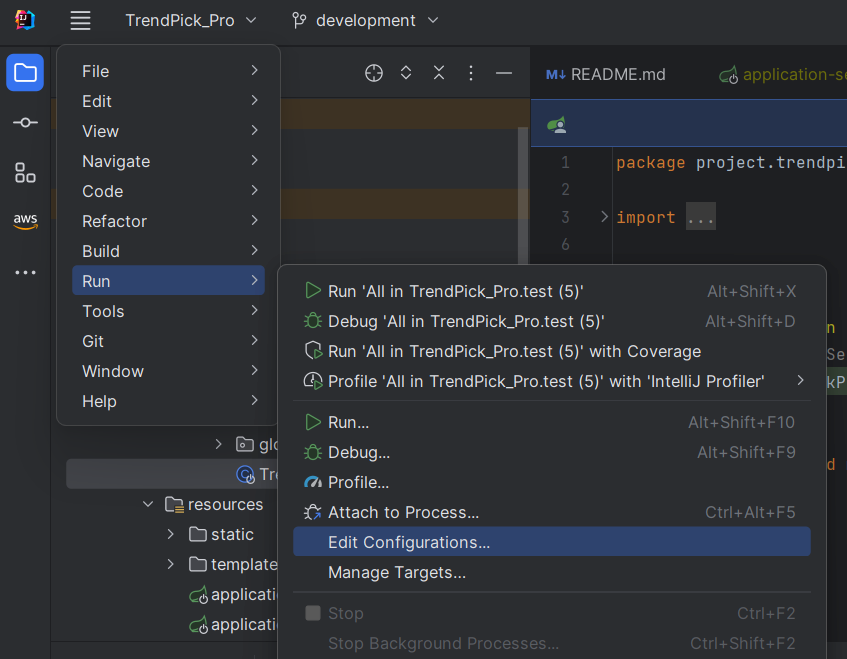Select Manage Targets...
This screenshot has height=659, width=847.
[552, 572]
